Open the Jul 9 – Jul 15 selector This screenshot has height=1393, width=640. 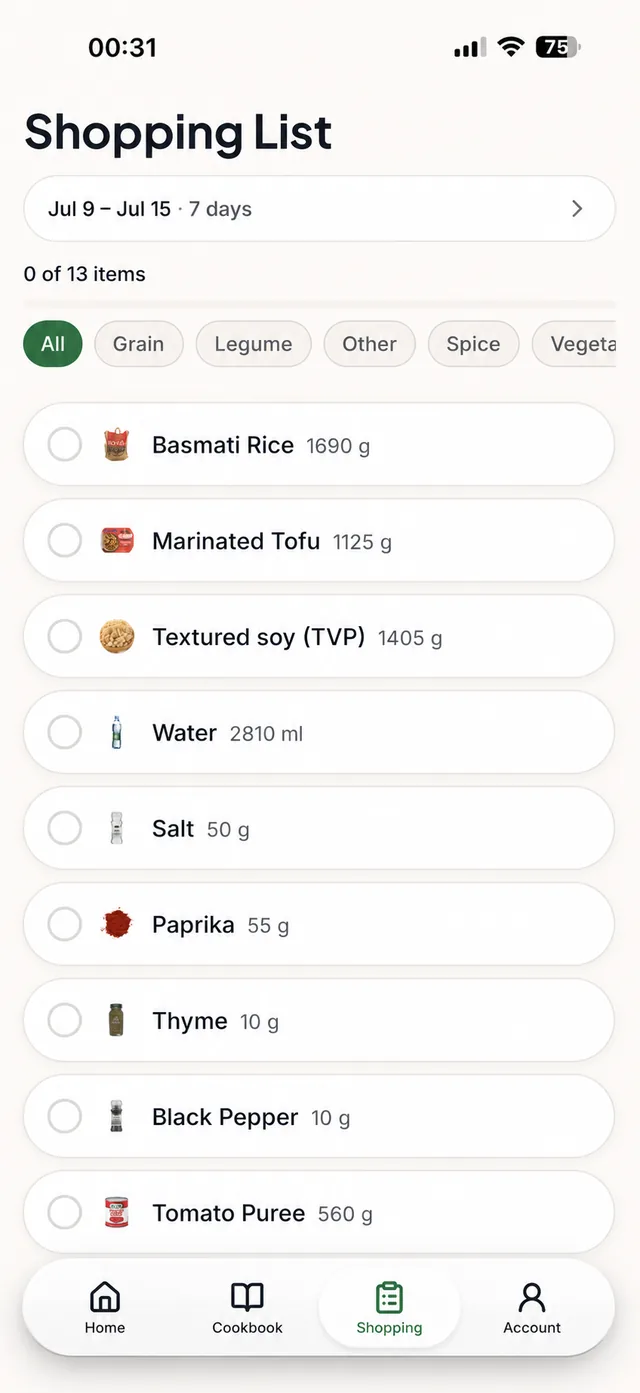click(x=319, y=209)
